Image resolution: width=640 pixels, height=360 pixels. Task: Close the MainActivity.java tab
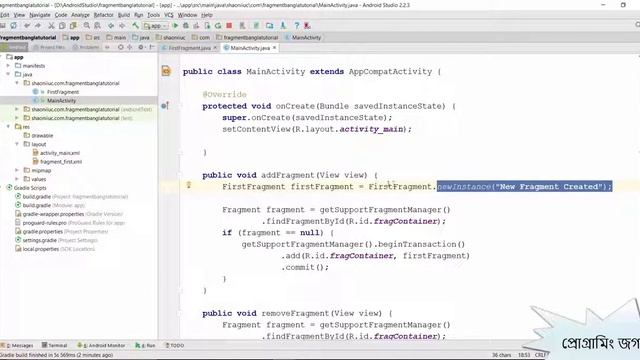coord(274,48)
